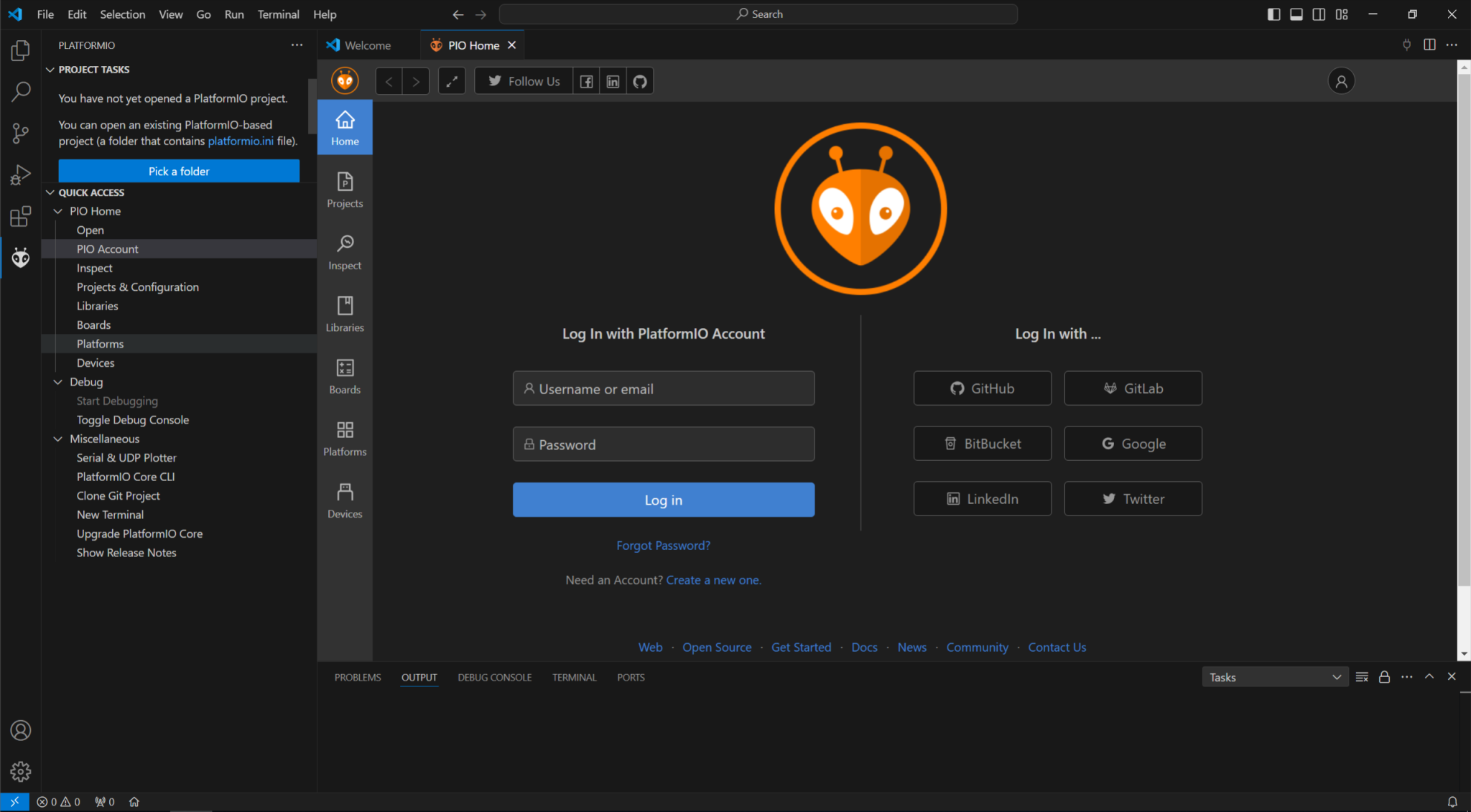The height and width of the screenshot is (812, 1471).
Task: Open the Terminal menu in menu bar
Action: click(278, 14)
